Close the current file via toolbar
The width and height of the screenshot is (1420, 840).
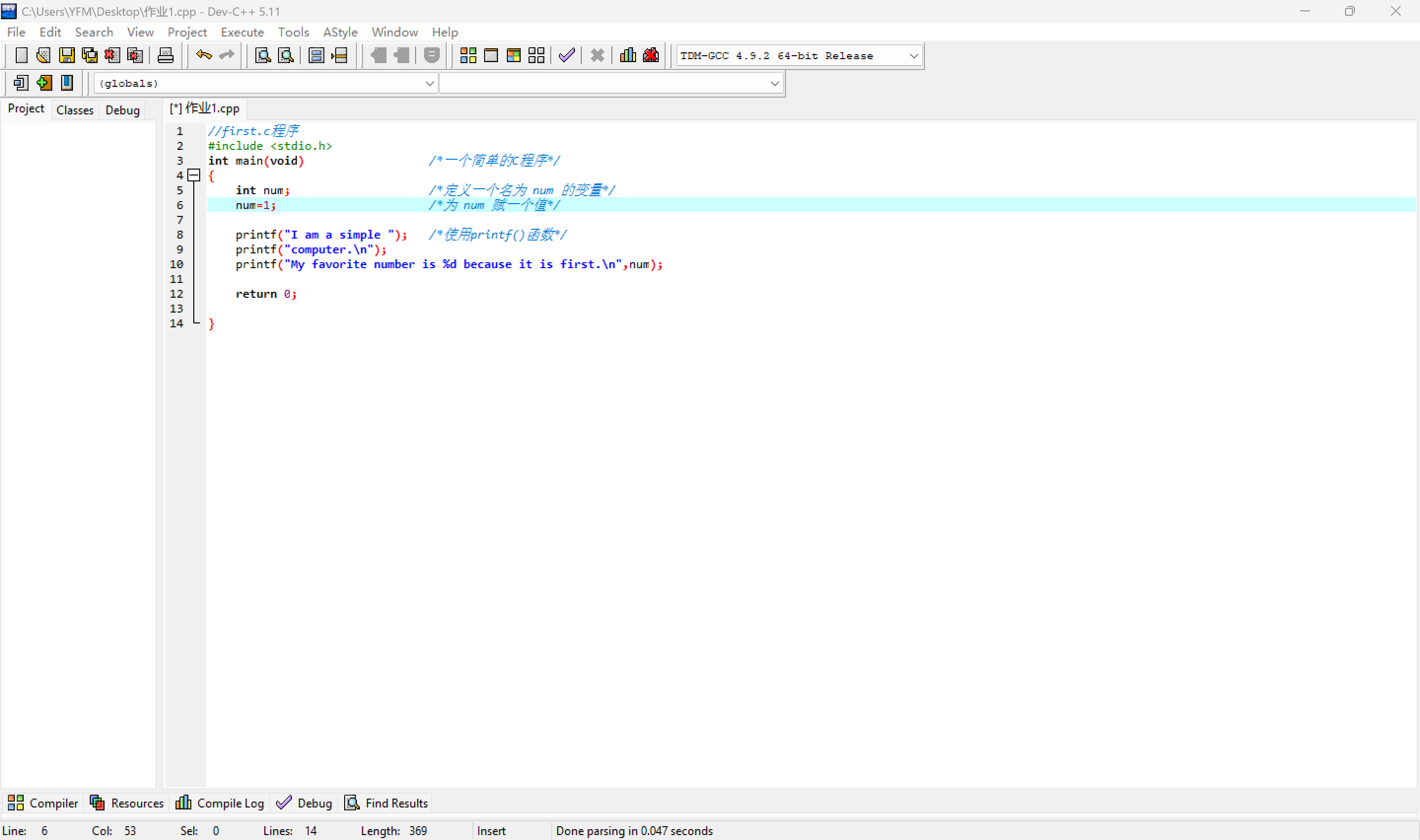point(112,56)
